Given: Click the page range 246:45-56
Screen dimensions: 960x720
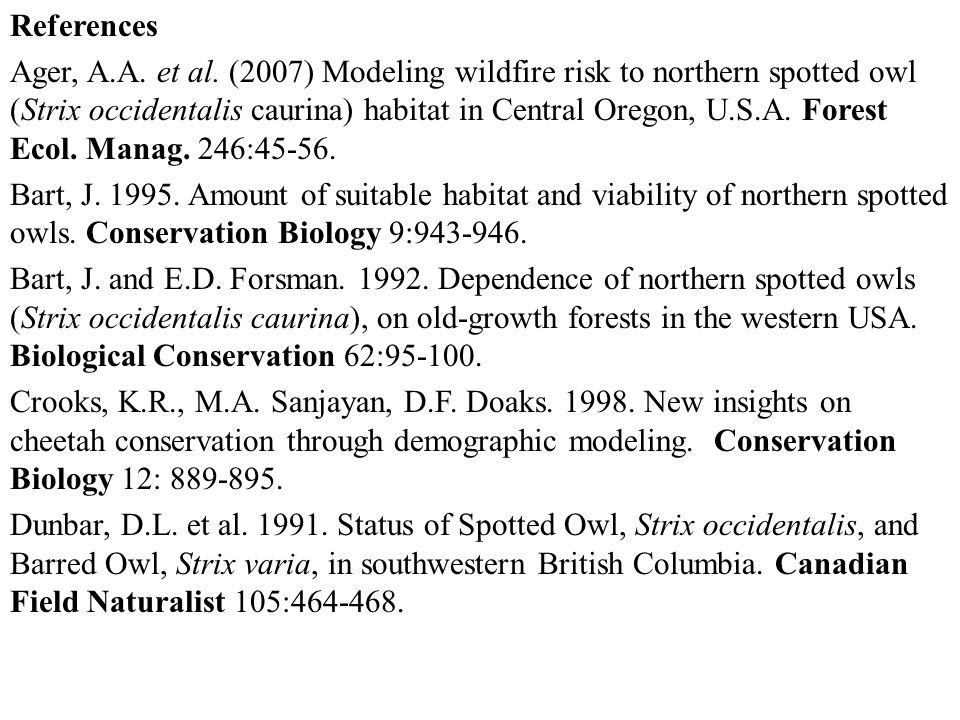Looking at the screenshot, I should pos(266,149).
